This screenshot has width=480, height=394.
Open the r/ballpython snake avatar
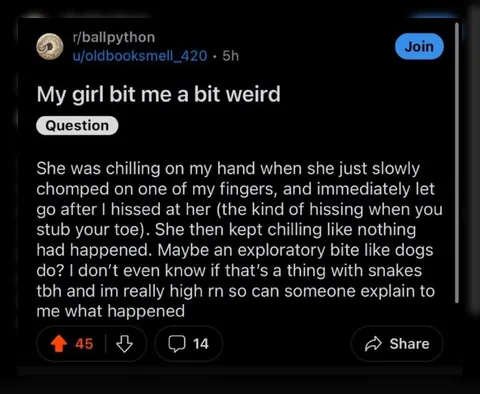50,47
